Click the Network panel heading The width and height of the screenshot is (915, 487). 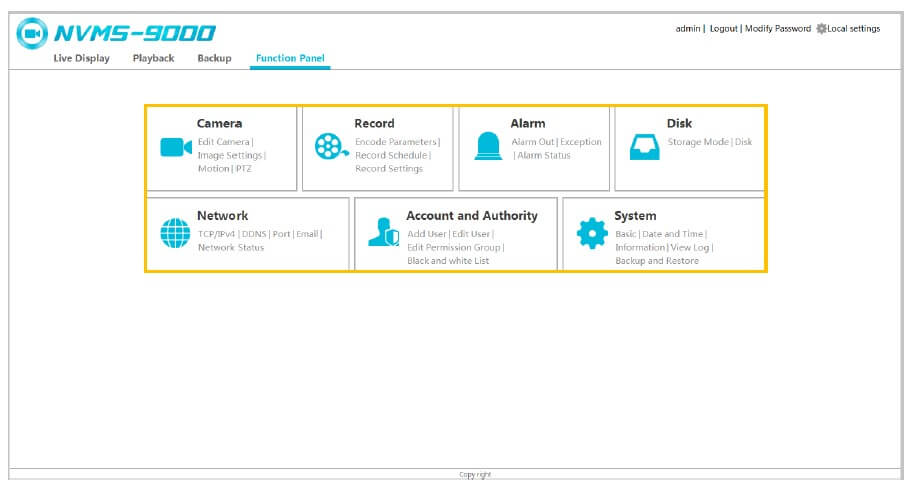222,216
